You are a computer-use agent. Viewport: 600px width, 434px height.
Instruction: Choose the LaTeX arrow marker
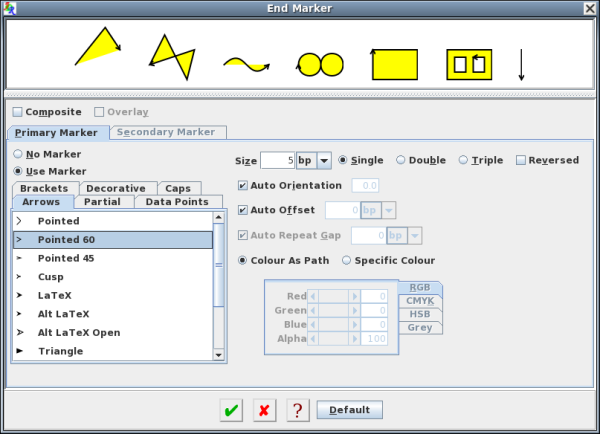tap(56, 295)
